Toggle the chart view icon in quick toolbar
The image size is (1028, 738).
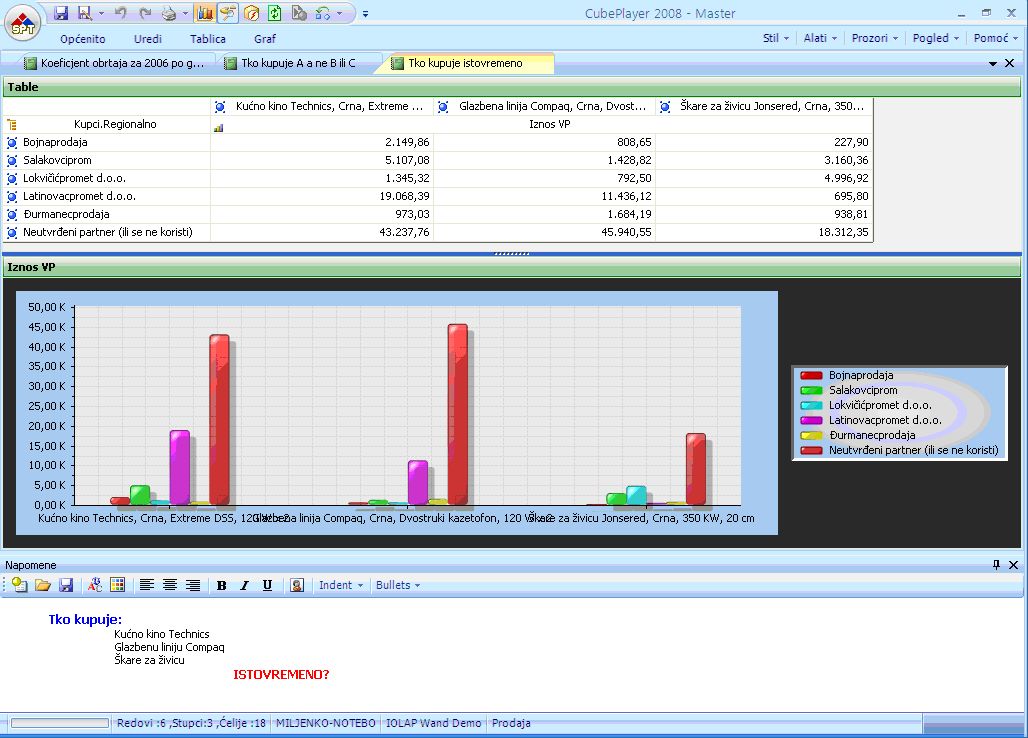point(205,13)
